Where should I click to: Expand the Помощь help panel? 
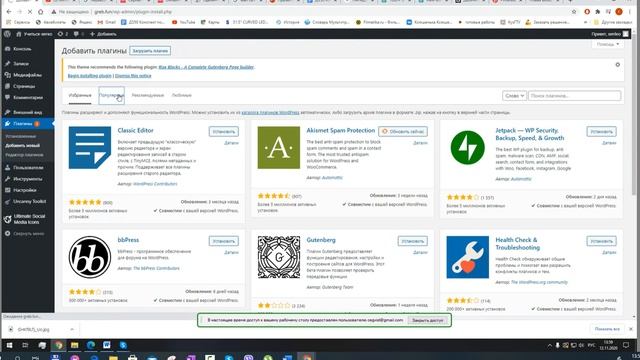click(608, 44)
